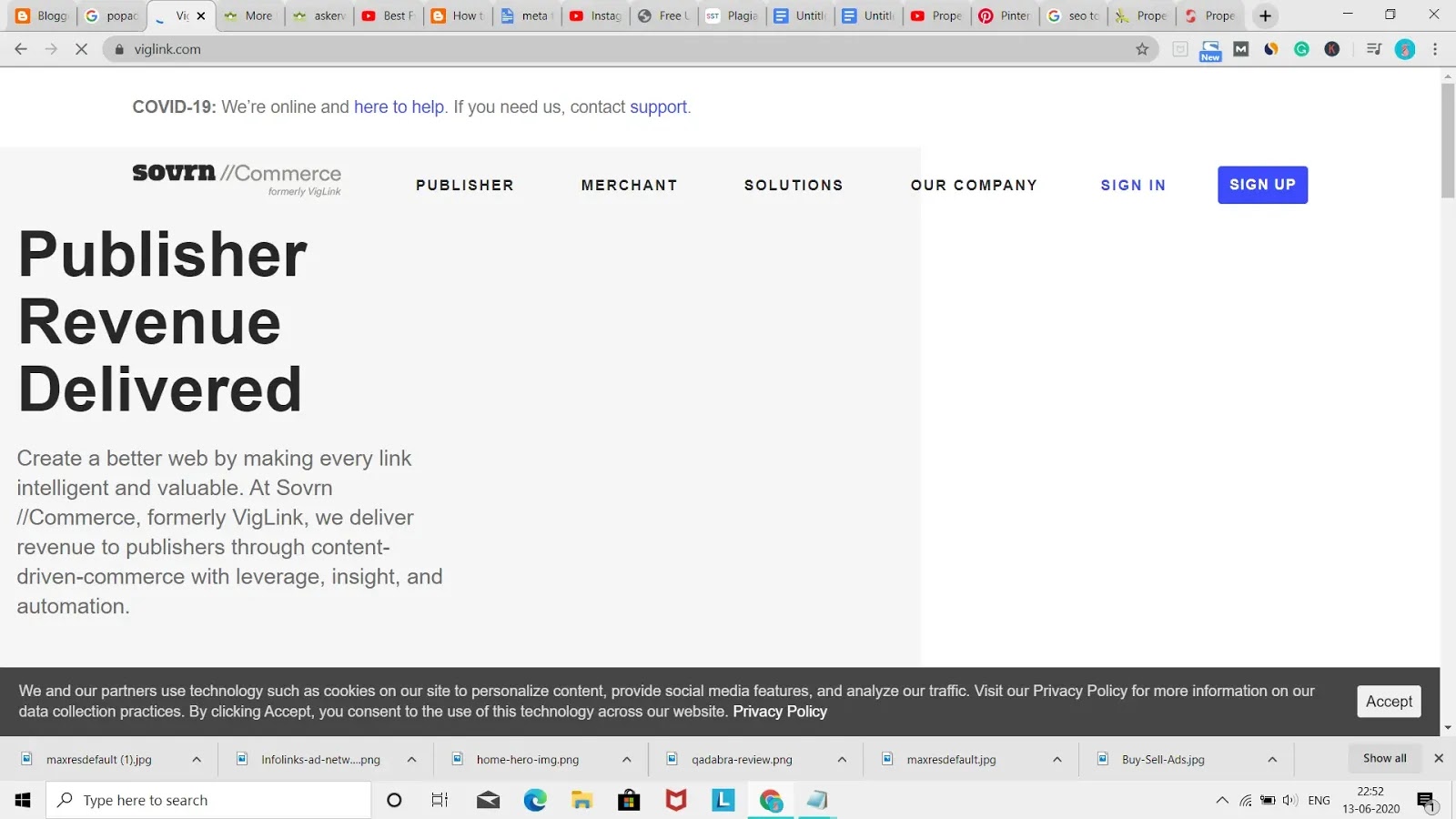The width and height of the screenshot is (1456, 819).
Task: Expand options for maxresdefault (1).jpg download
Action: pos(197,759)
